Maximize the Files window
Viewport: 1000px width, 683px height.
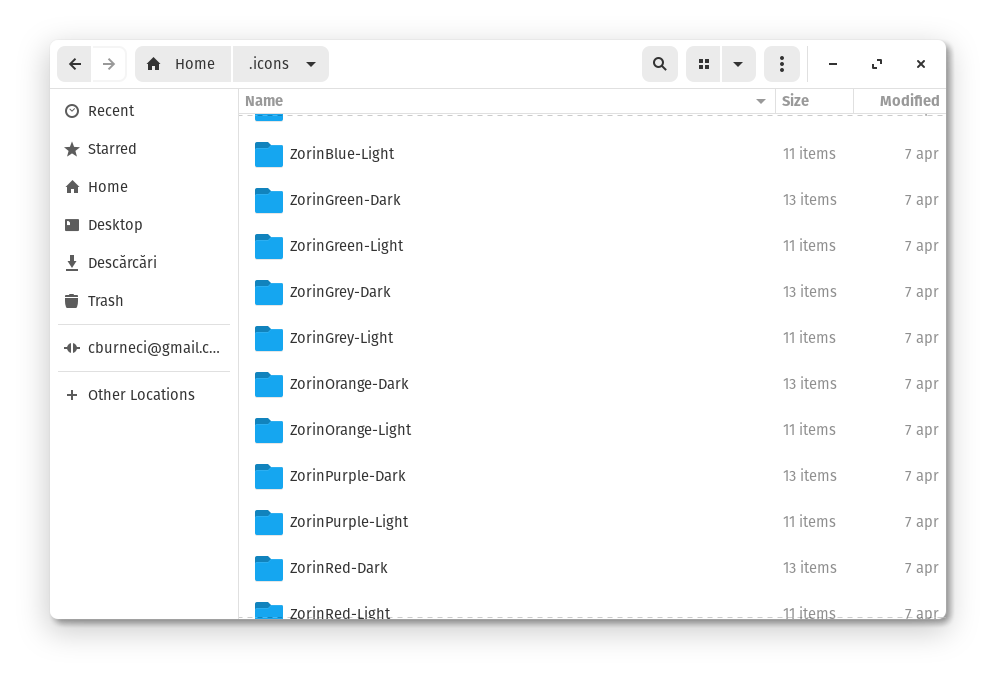click(x=877, y=64)
